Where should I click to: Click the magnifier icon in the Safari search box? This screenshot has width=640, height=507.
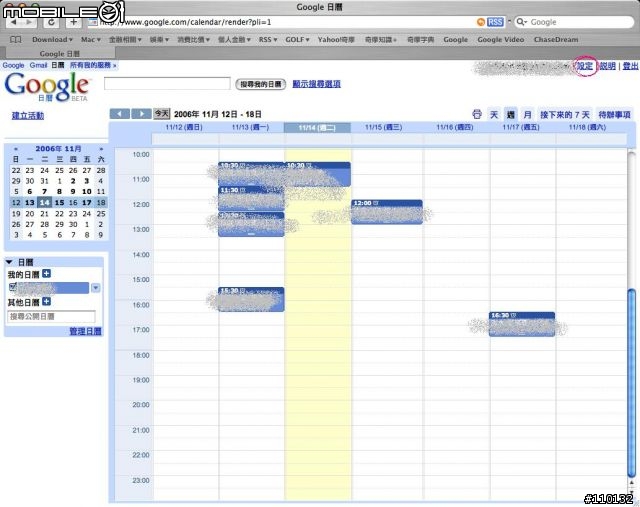click(521, 22)
